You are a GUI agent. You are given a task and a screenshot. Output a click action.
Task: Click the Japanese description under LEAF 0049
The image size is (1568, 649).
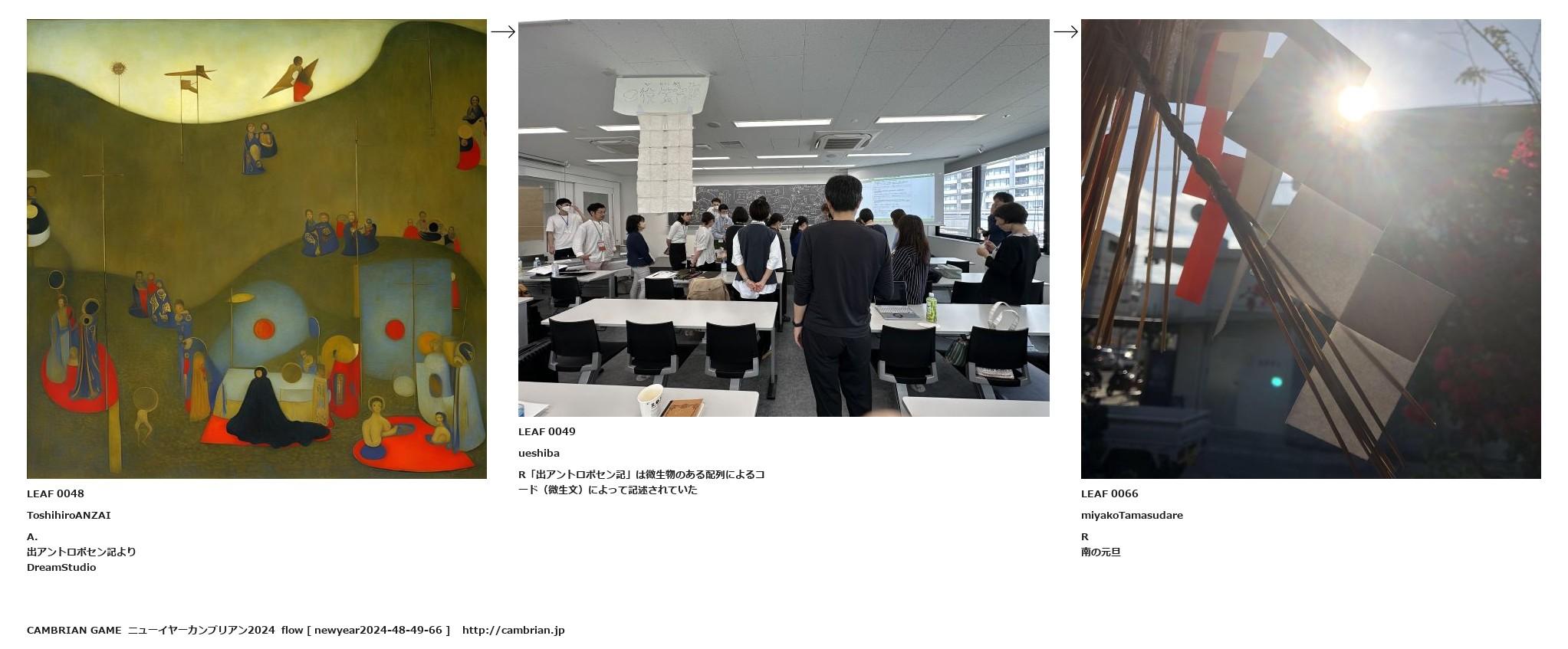[x=642, y=482]
